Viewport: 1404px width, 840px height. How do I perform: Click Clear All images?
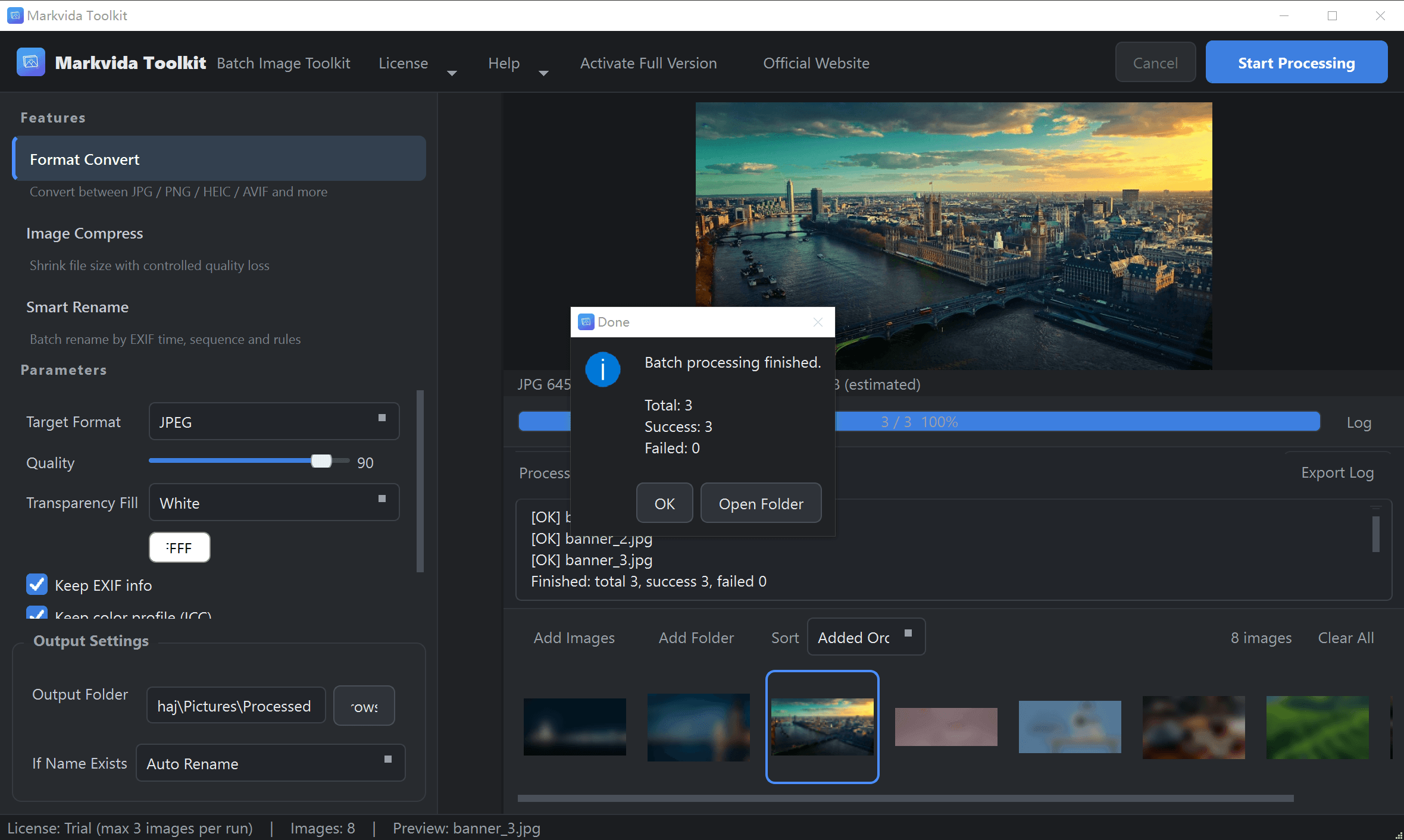coord(1346,637)
